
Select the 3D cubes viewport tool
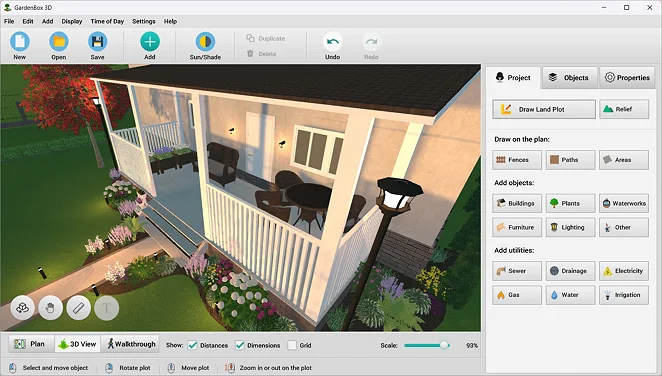tap(22, 308)
